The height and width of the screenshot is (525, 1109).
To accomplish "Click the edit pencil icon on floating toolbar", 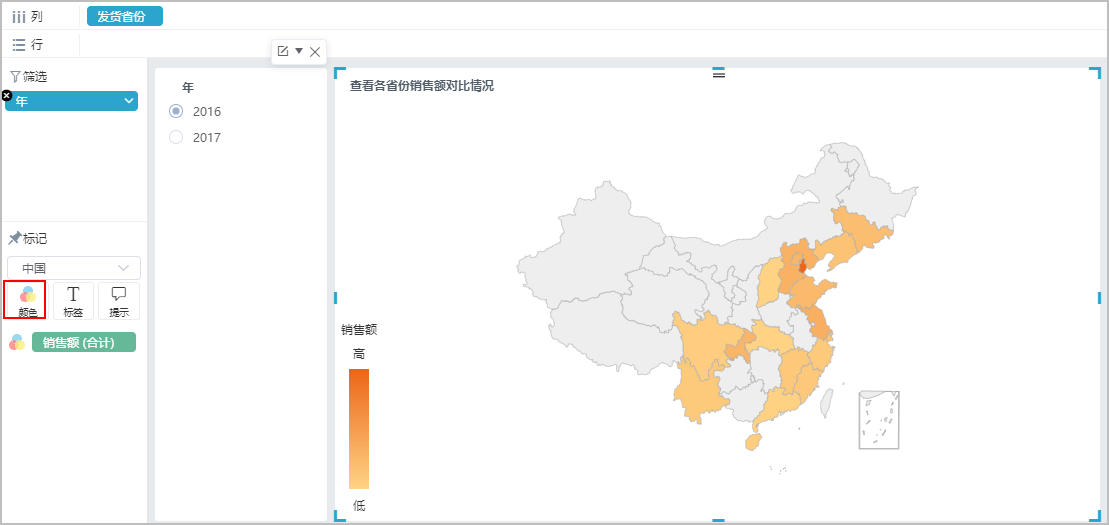I will coord(283,51).
